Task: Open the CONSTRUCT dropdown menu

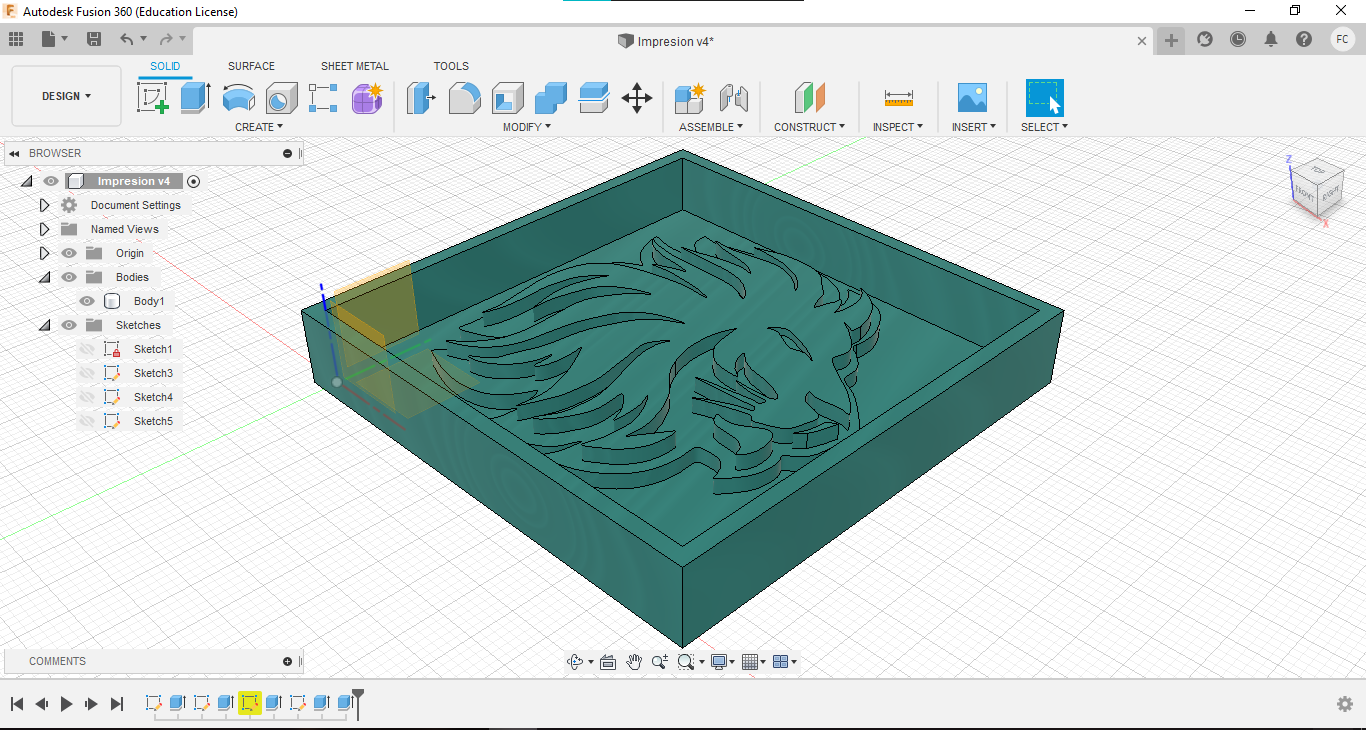Action: [x=810, y=127]
